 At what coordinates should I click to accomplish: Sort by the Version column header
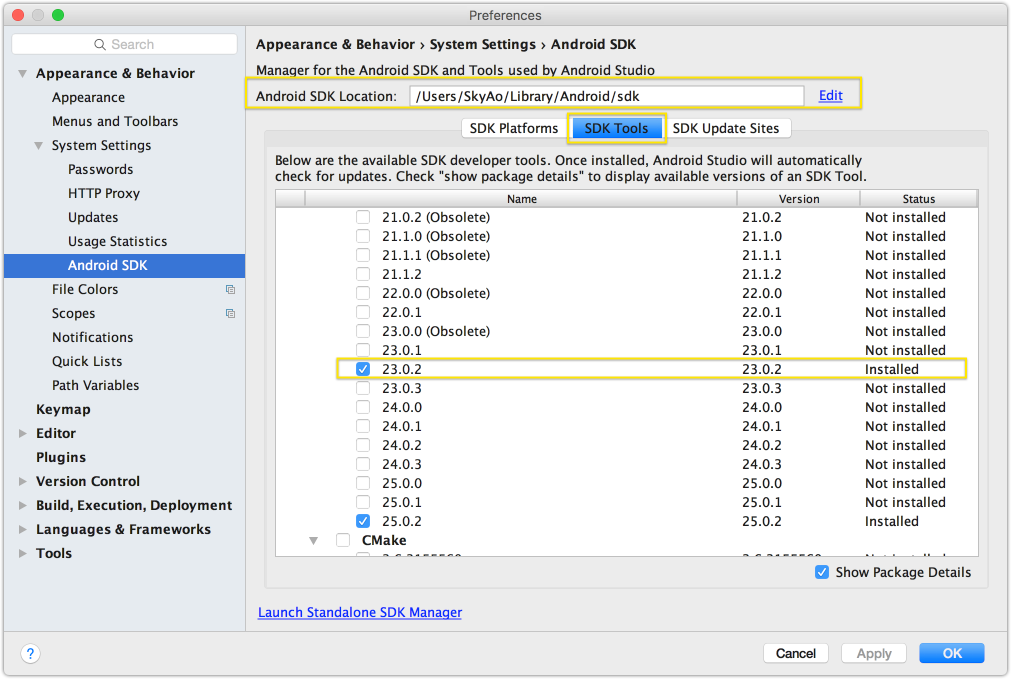coord(798,199)
